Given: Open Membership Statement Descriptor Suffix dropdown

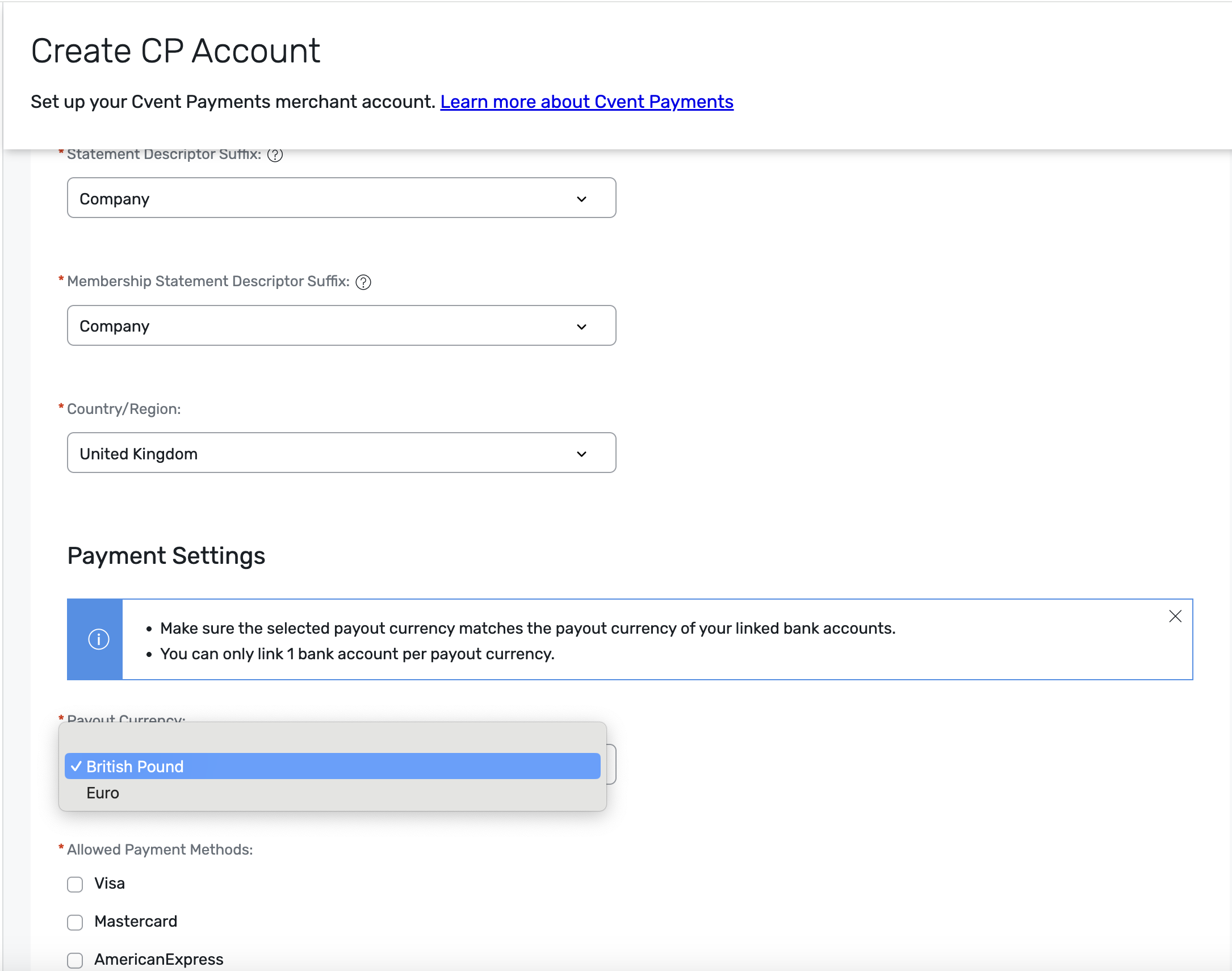Looking at the screenshot, I should pos(341,325).
